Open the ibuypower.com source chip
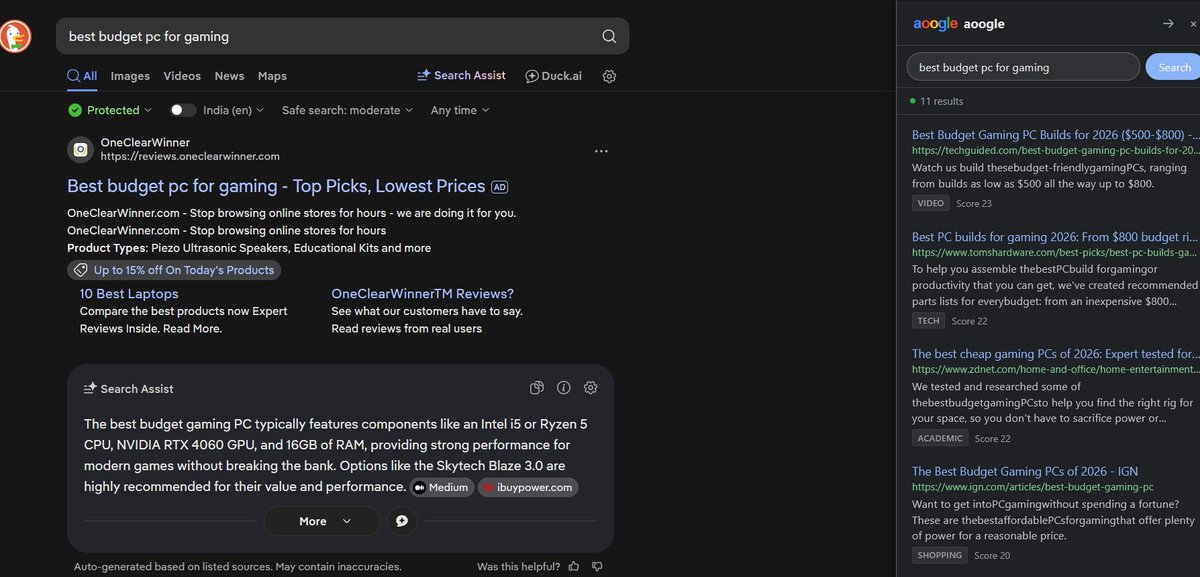The image size is (1200, 577). coord(528,488)
